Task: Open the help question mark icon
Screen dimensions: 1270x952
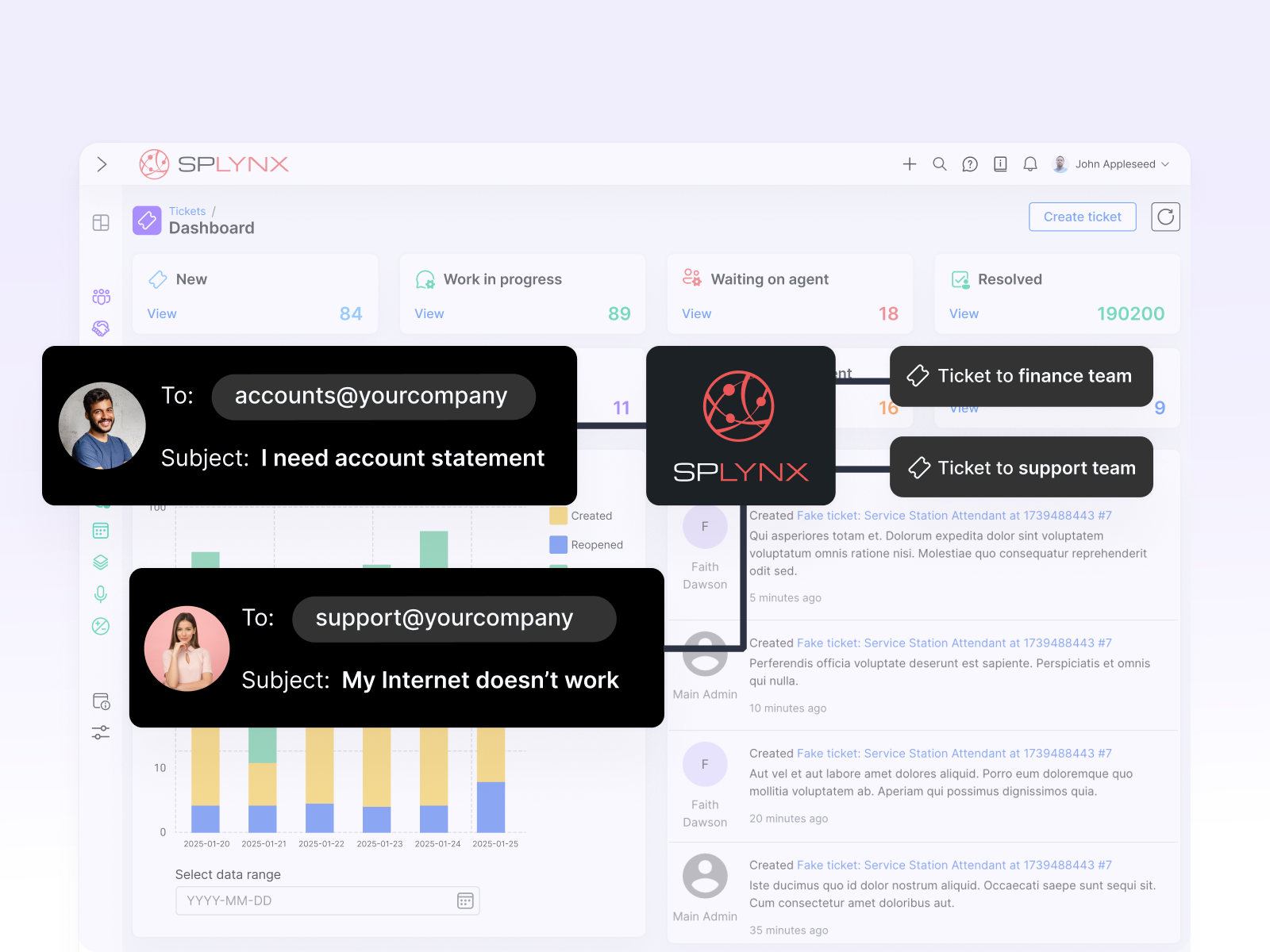Action: point(970,164)
